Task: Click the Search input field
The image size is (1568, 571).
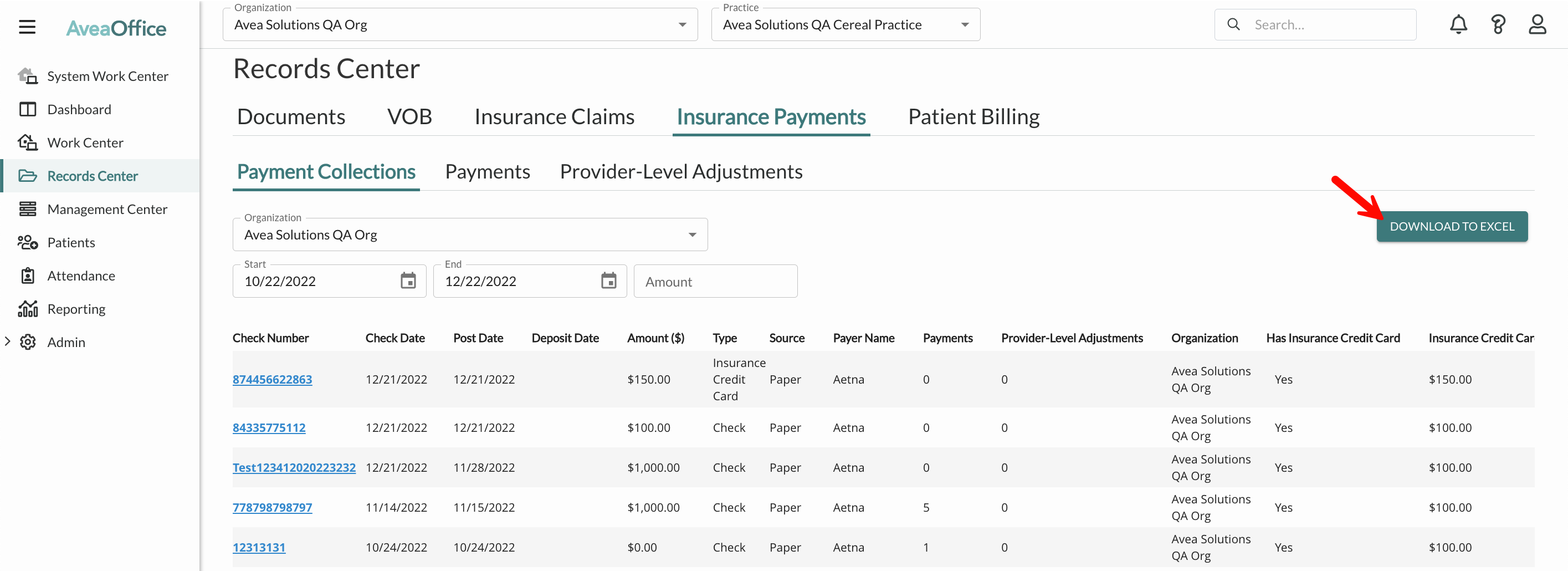Action: (1315, 24)
